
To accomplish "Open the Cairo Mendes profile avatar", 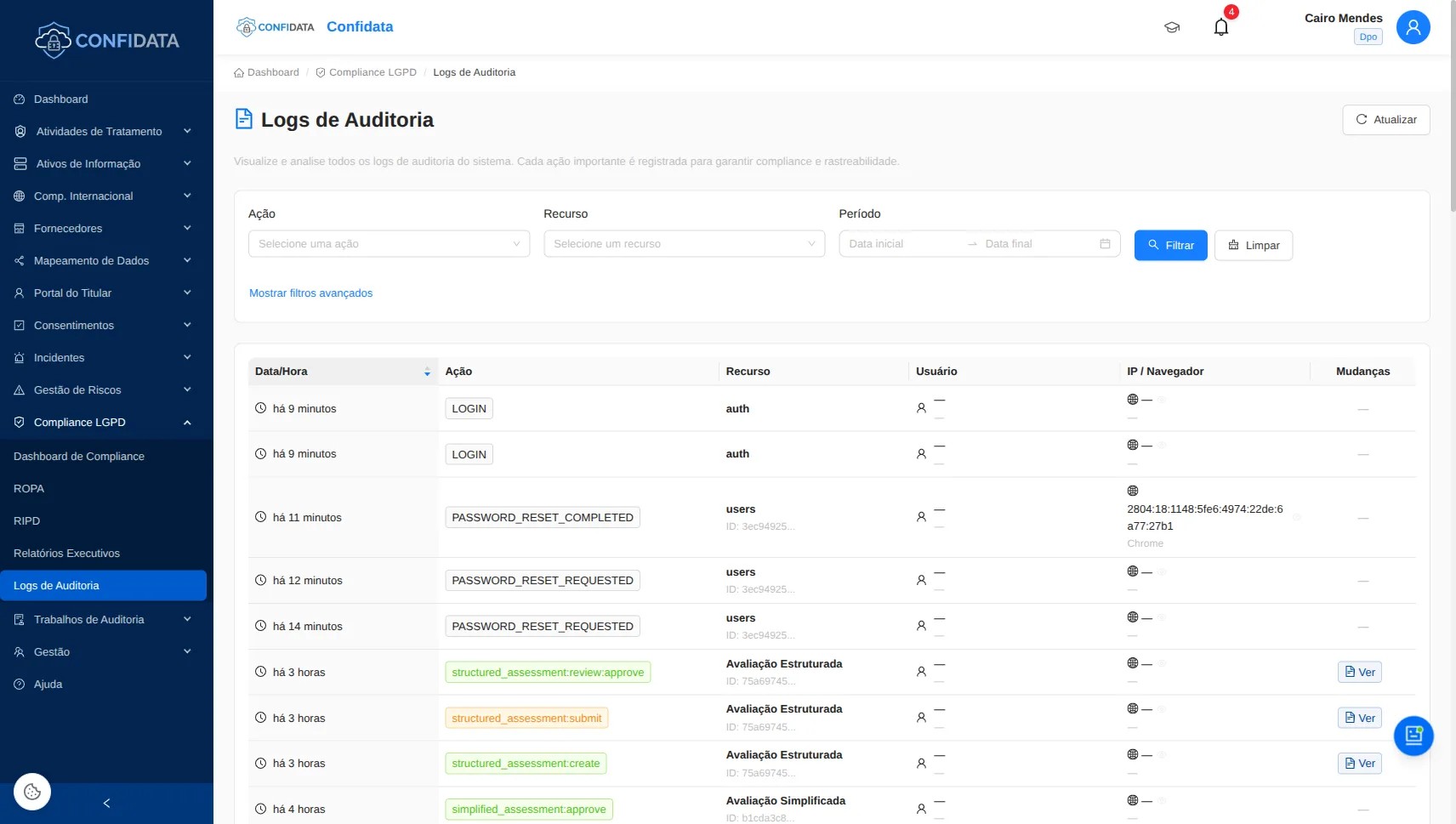I will (x=1413, y=27).
